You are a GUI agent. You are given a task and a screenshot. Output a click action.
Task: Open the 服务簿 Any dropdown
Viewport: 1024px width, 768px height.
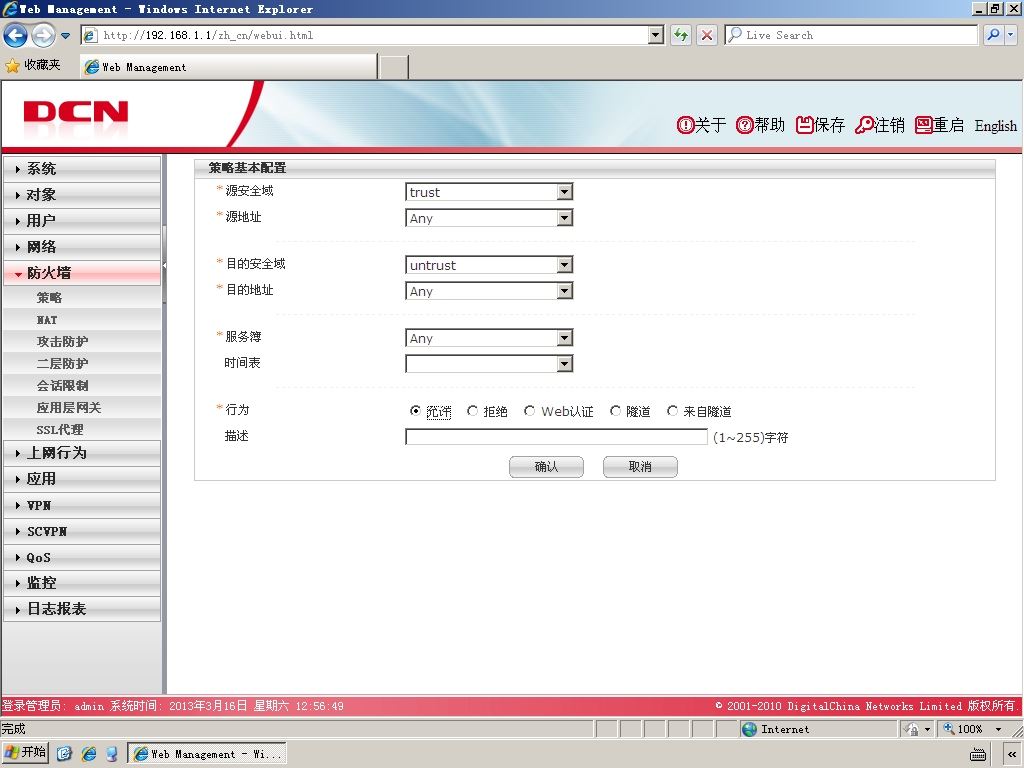coord(489,338)
